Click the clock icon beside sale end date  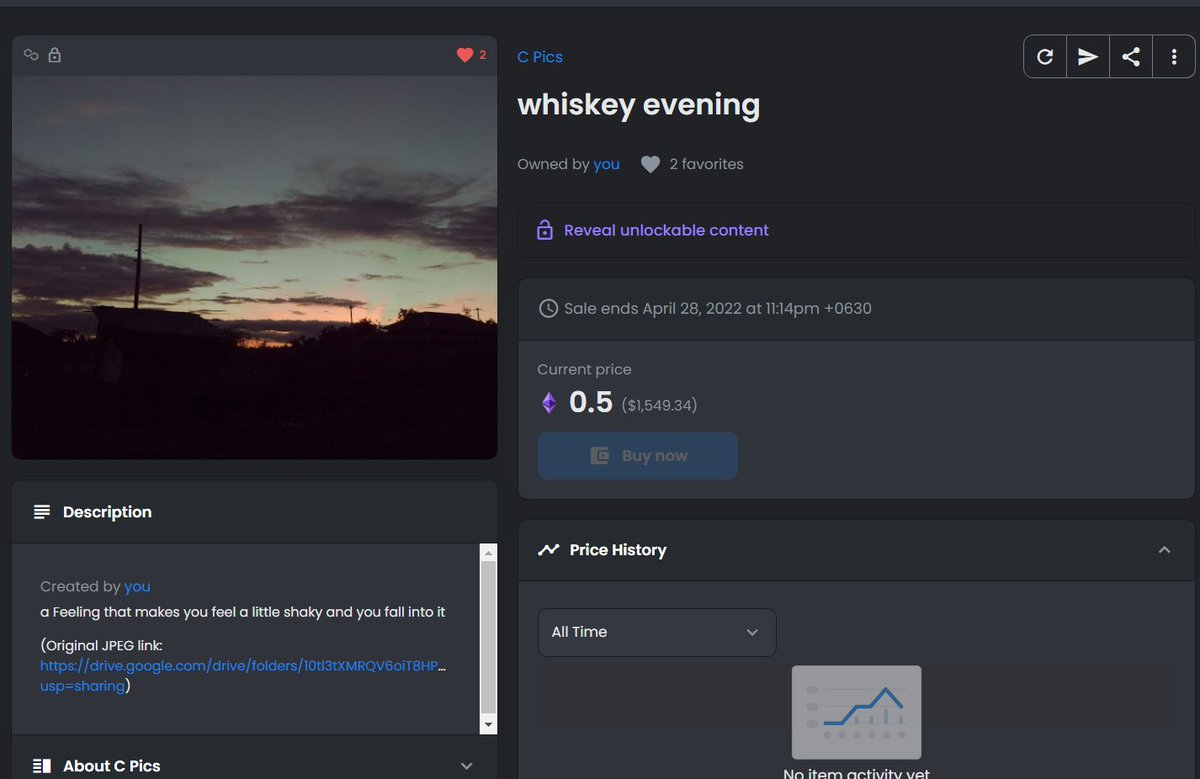tap(548, 308)
